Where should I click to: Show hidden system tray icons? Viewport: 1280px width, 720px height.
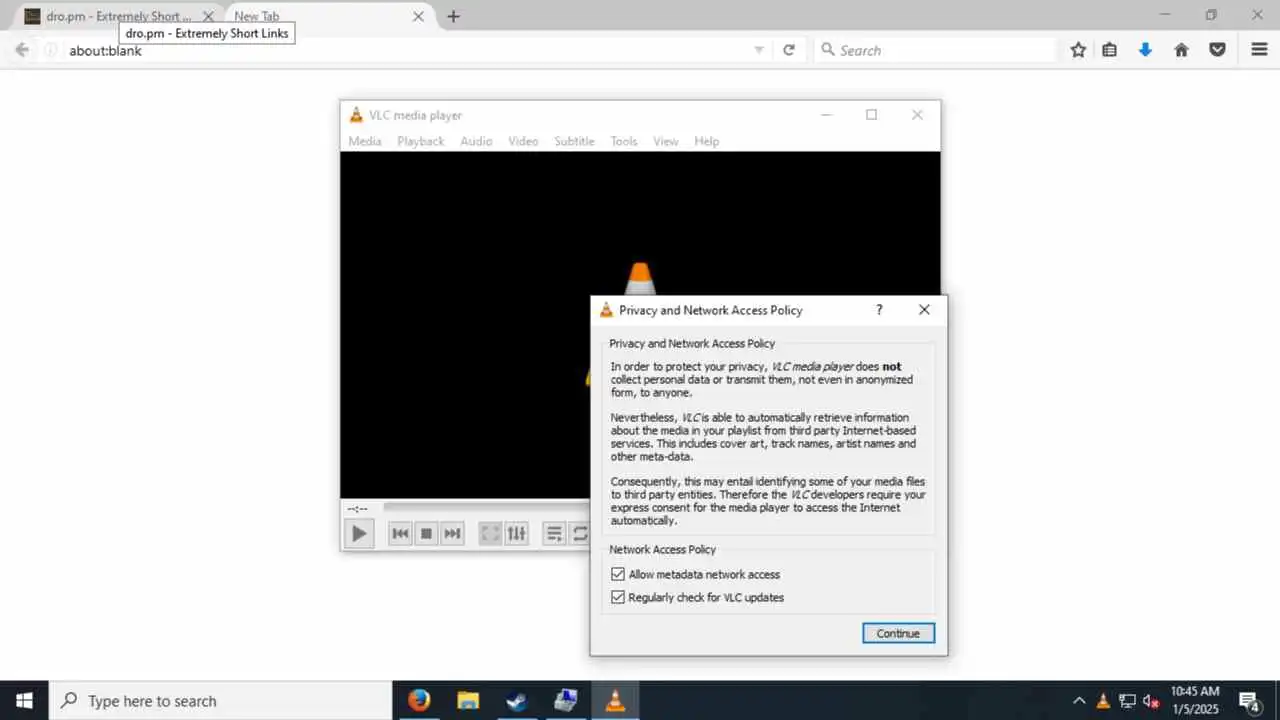point(1079,701)
